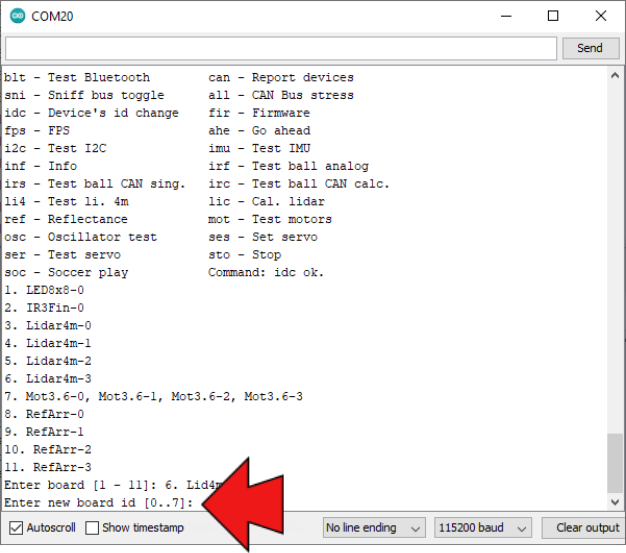
Task: Close the COM20 serial monitor window
Action: 600,16
